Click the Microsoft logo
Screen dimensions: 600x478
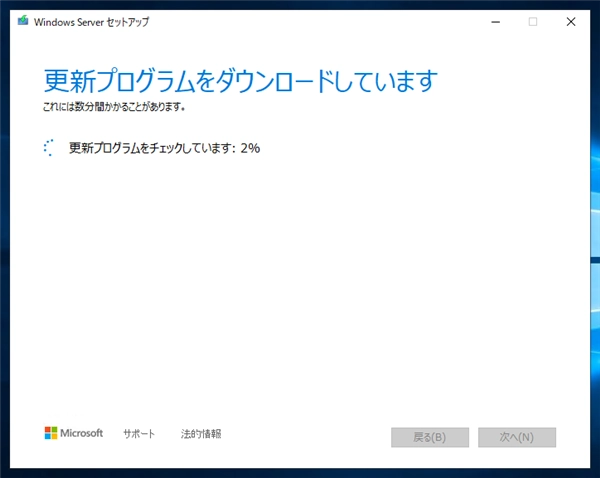click(x=74, y=433)
